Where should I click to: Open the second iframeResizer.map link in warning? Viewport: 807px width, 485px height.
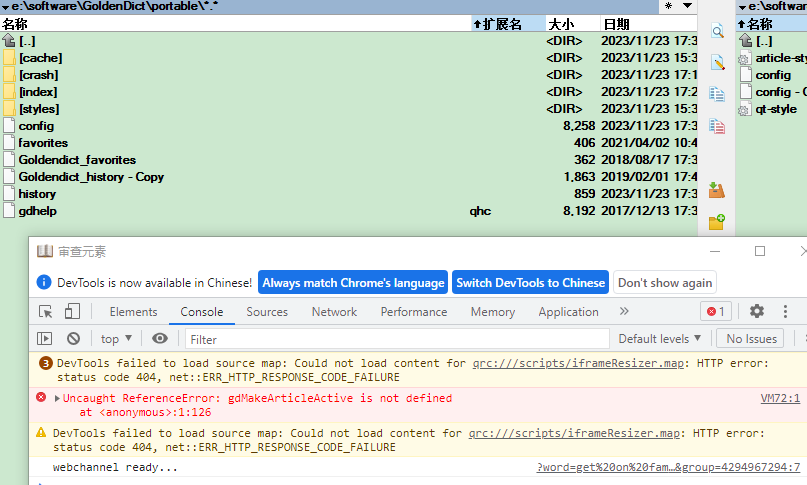(x=574, y=433)
